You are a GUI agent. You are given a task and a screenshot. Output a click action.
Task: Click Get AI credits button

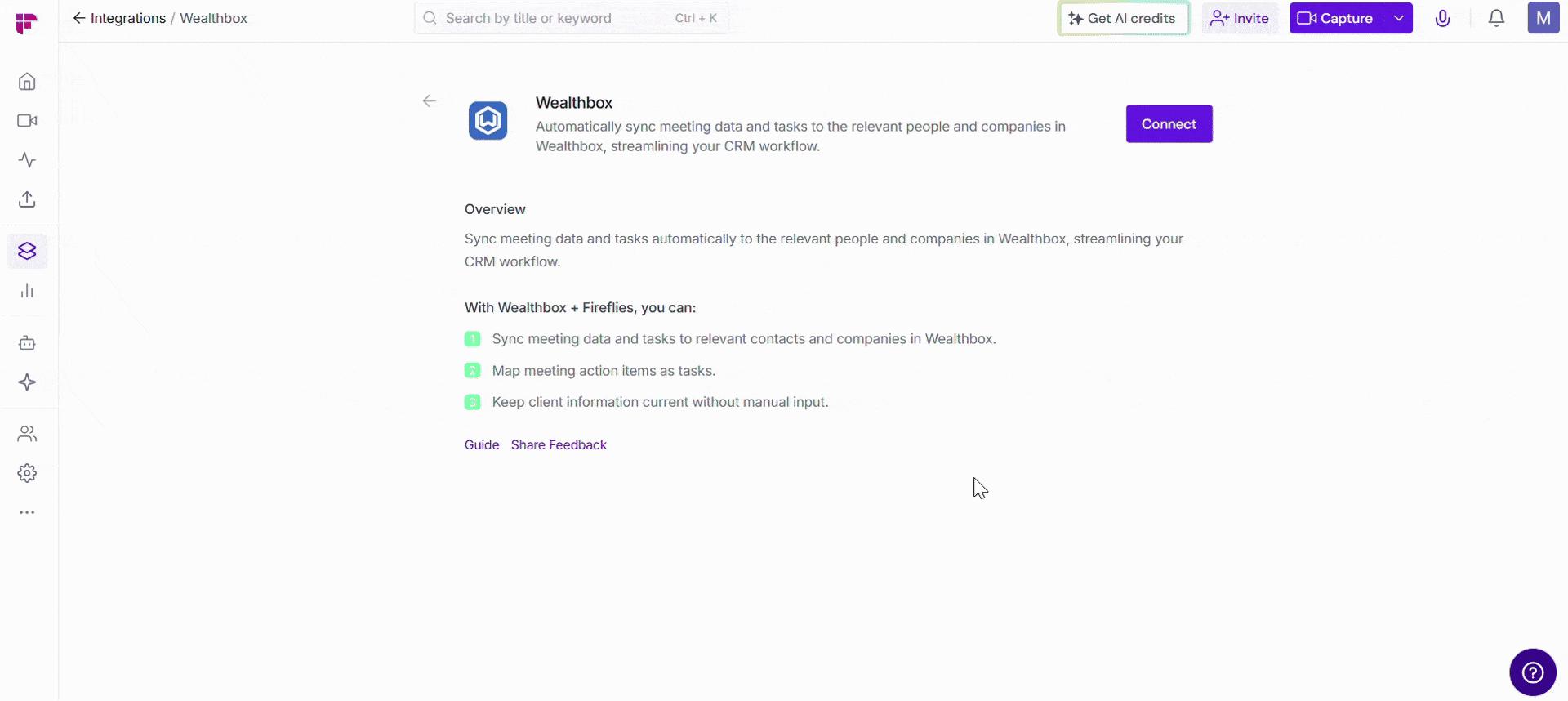point(1124,18)
